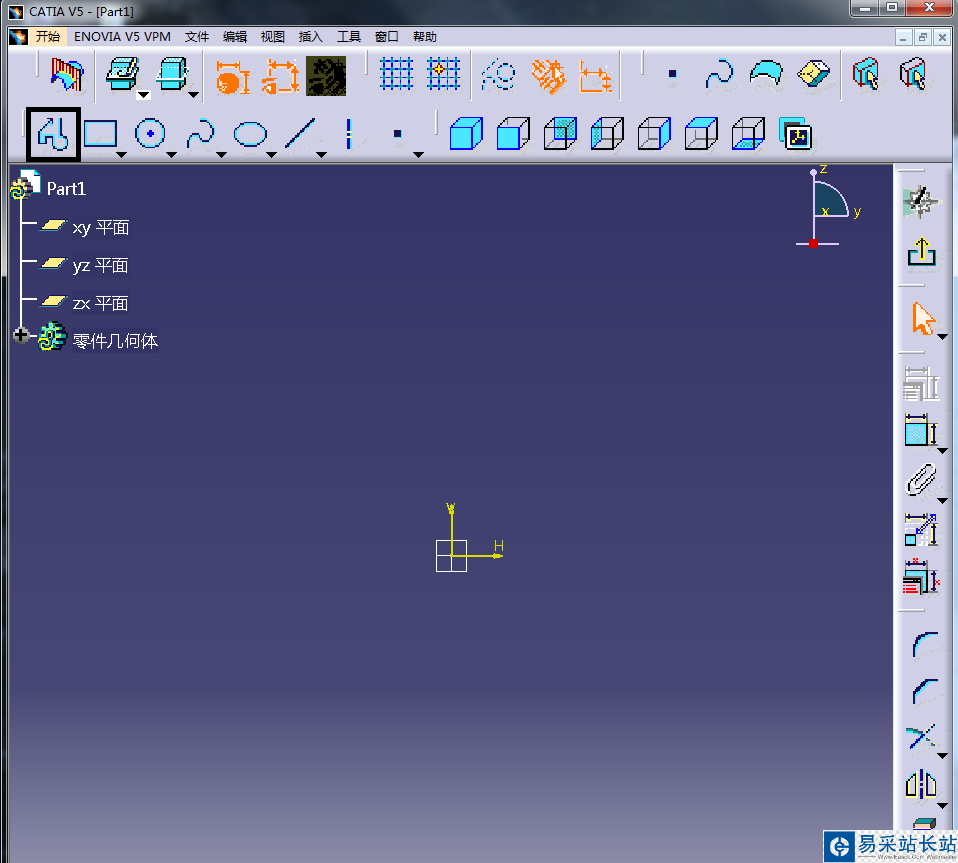Screen dimensions: 958x863
Task: Click the Animate Constraint icon
Action: [x=921, y=530]
